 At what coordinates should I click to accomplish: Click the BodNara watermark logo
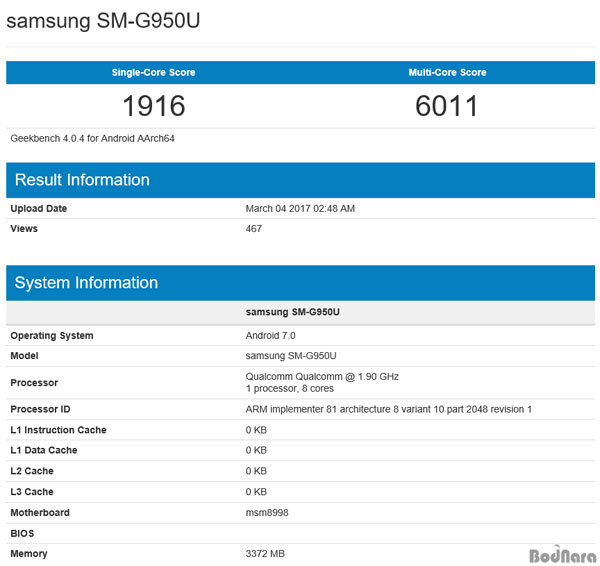[x=563, y=555]
